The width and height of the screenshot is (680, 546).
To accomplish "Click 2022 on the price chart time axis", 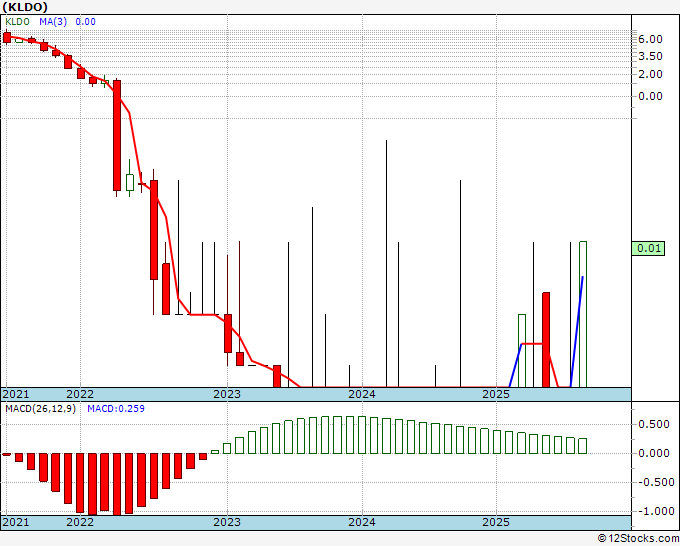I will click(80, 394).
